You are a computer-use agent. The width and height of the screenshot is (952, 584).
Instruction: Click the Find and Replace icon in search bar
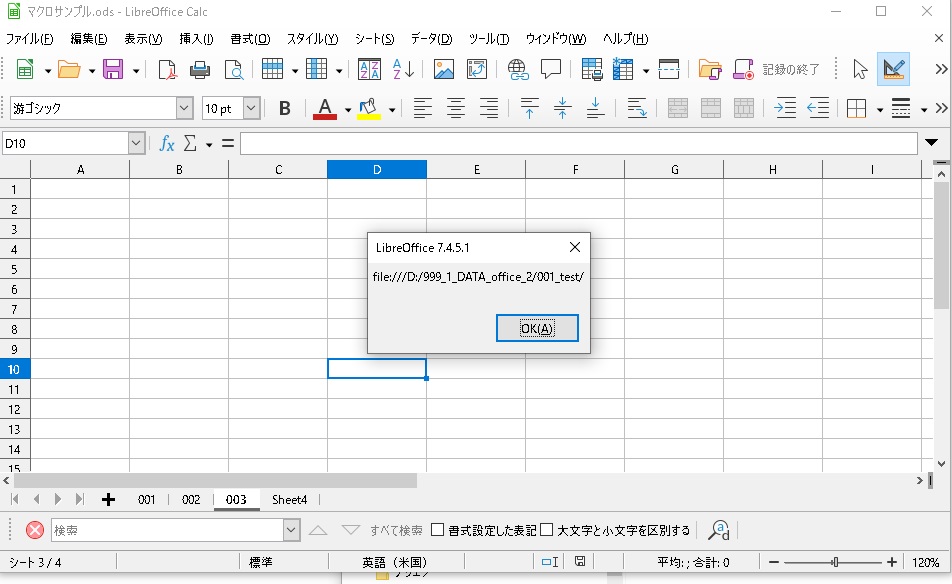[719, 530]
